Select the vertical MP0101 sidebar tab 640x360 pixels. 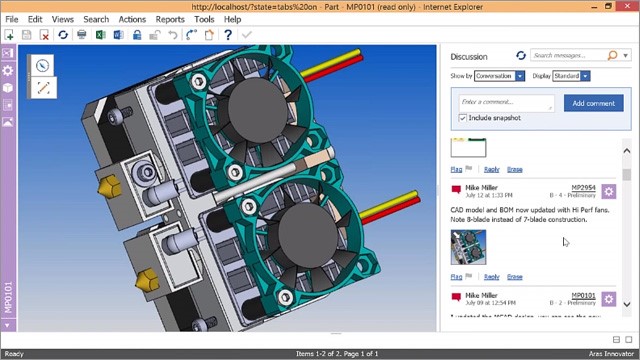(x=8, y=297)
